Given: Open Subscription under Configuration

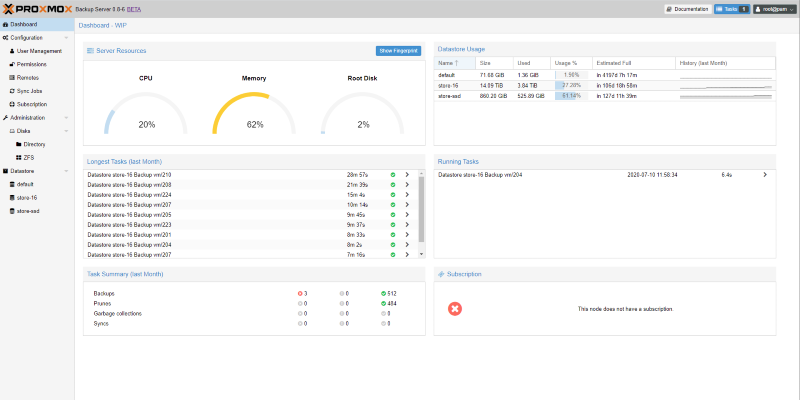Looking at the screenshot, I should click(x=31, y=104).
